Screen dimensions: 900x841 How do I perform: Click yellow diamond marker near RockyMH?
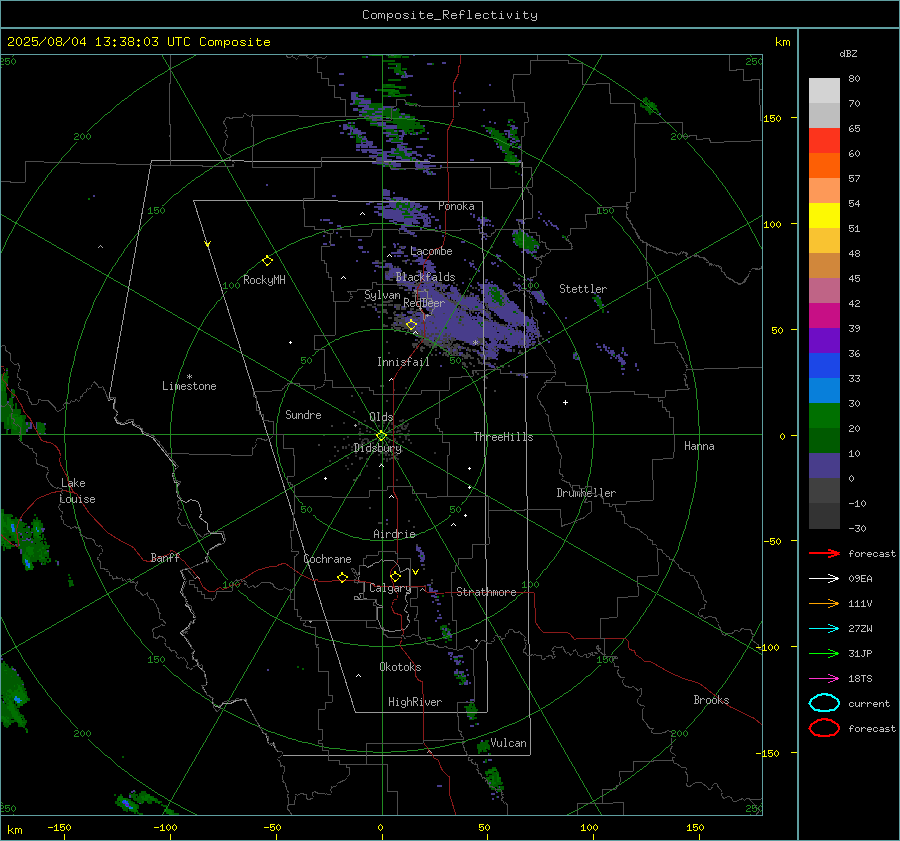coord(267,261)
